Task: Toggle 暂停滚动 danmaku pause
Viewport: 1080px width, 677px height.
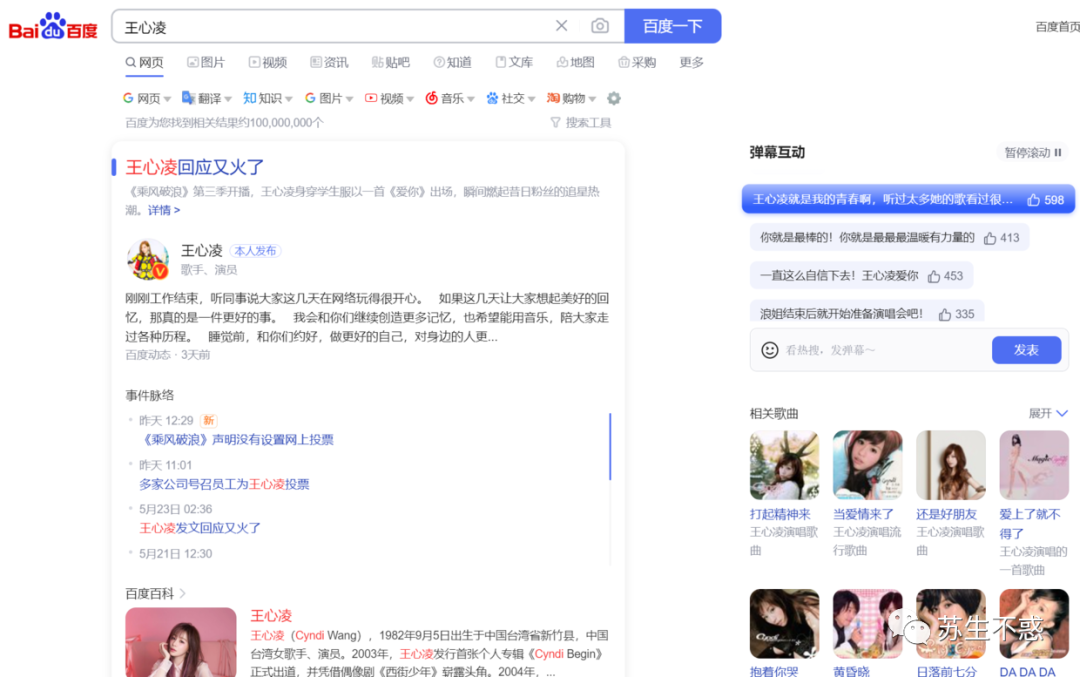Action: 1032,152
